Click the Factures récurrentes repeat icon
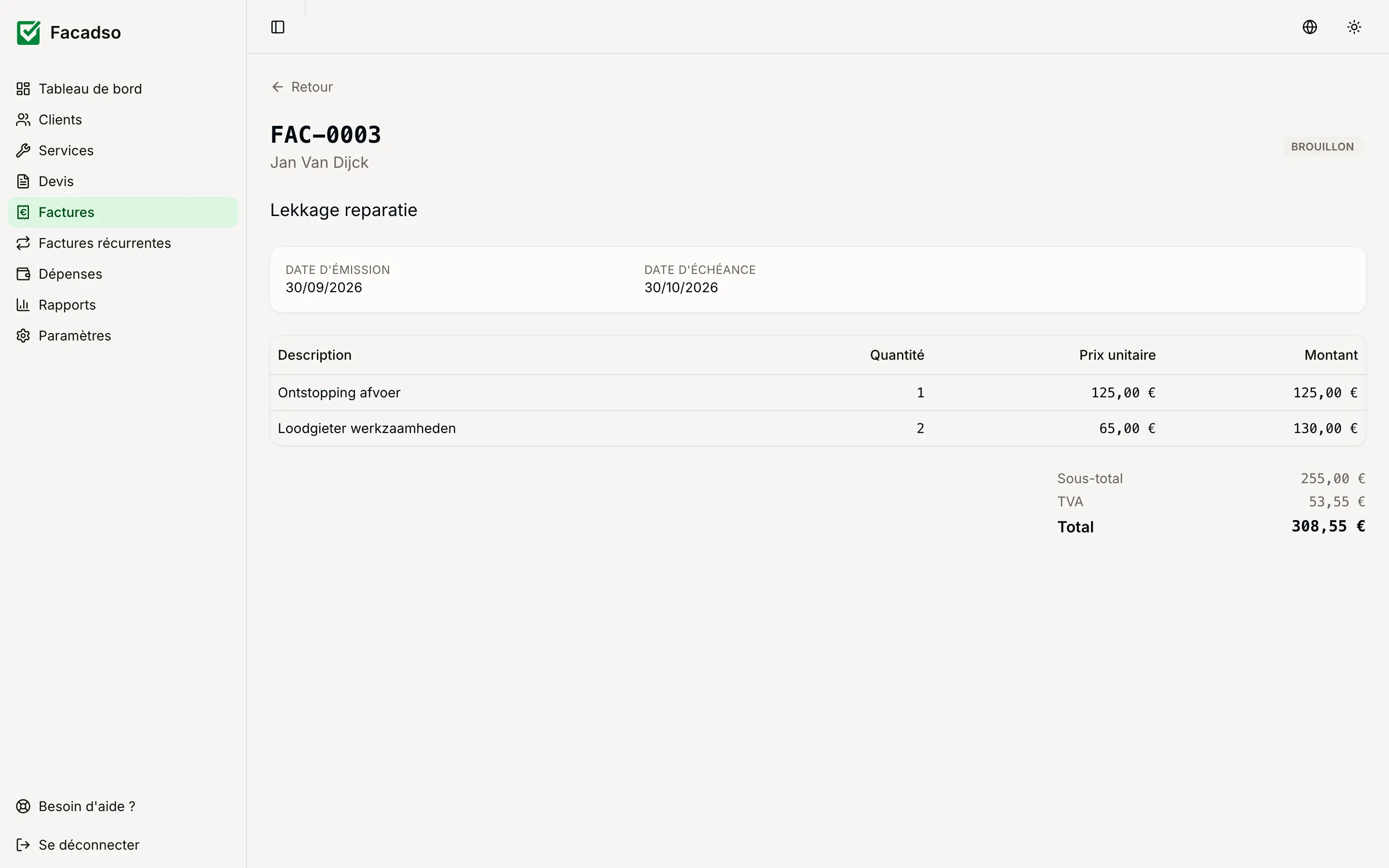 [x=23, y=244]
